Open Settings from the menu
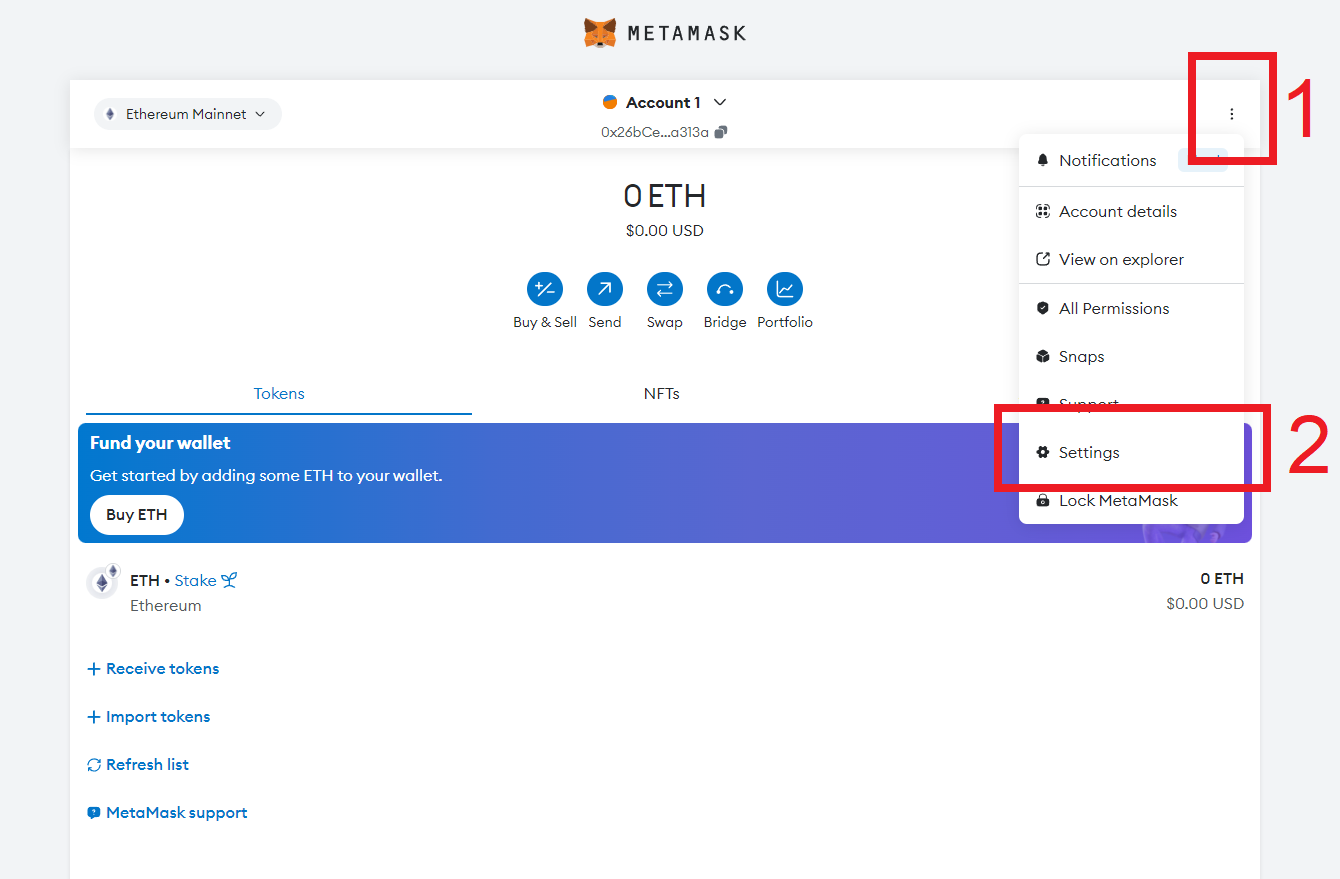The height and width of the screenshot is (879, 1340). tap(1089, 453)
